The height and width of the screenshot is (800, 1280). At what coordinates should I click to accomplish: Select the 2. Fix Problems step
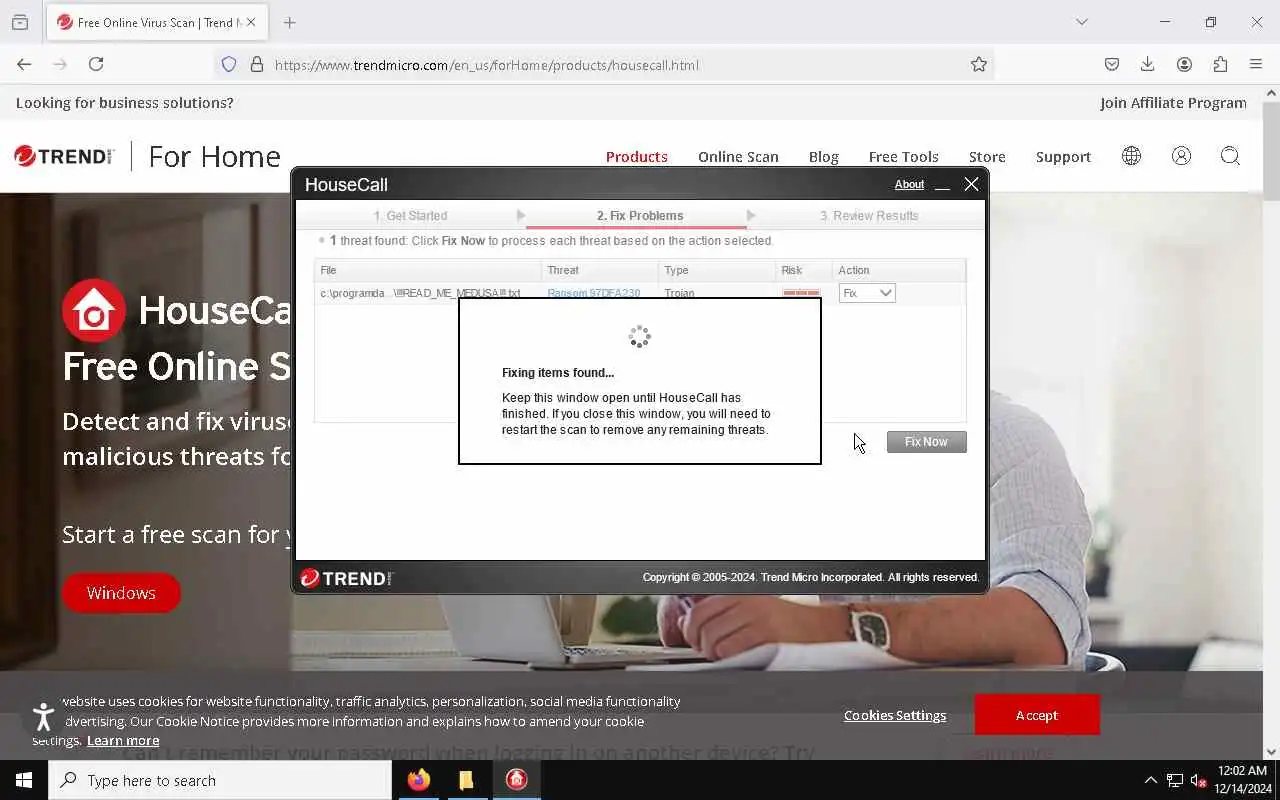coord(640,216)
